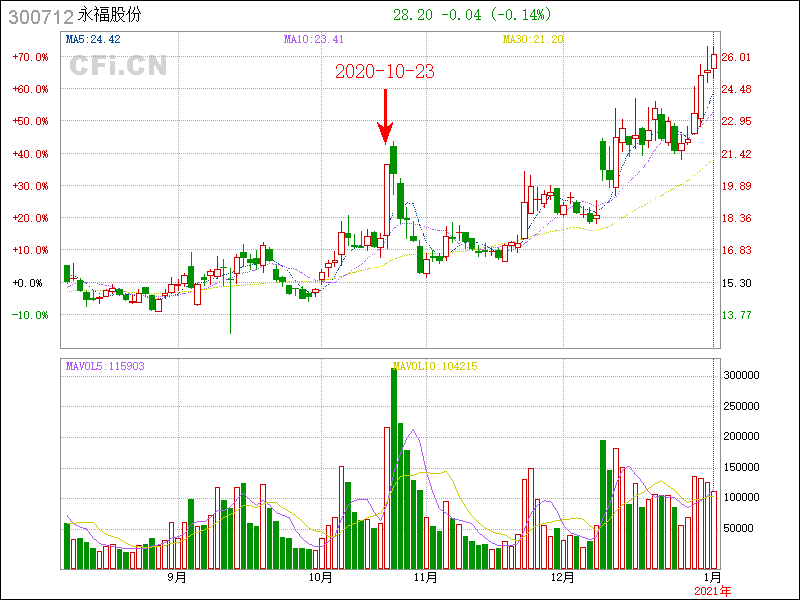Click the CFi.CN watermark logo
Image resolution: width=800 pixels, height=600 pixels.
[117, 66]
